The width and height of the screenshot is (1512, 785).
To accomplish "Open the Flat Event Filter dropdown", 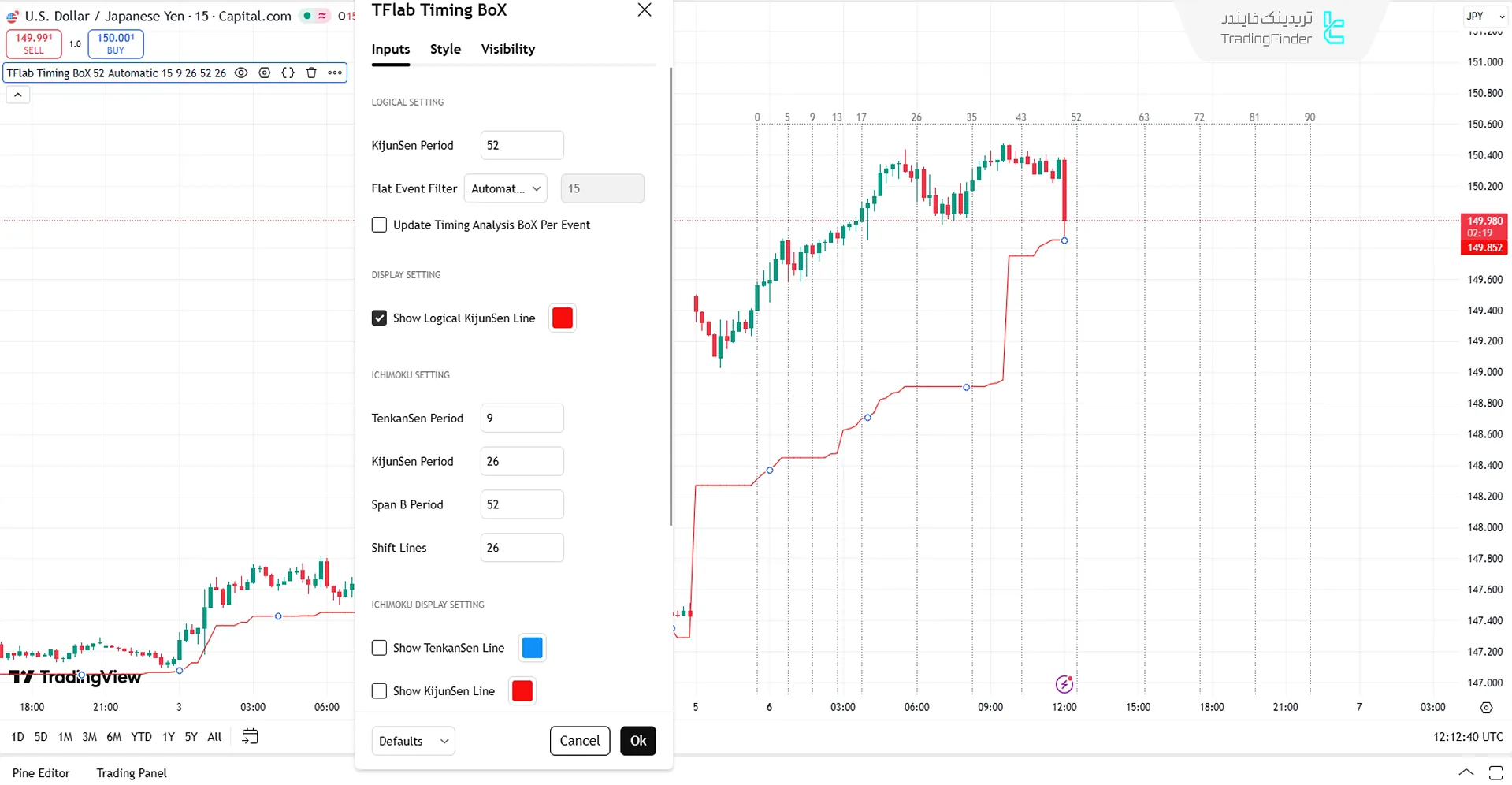I will 506,189.
